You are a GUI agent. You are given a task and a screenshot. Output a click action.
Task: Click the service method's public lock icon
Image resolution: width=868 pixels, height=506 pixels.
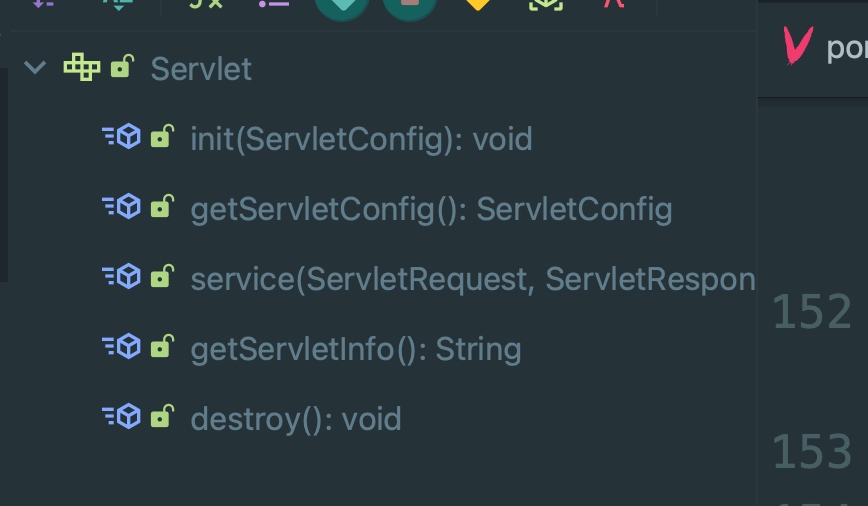[161, 277]
